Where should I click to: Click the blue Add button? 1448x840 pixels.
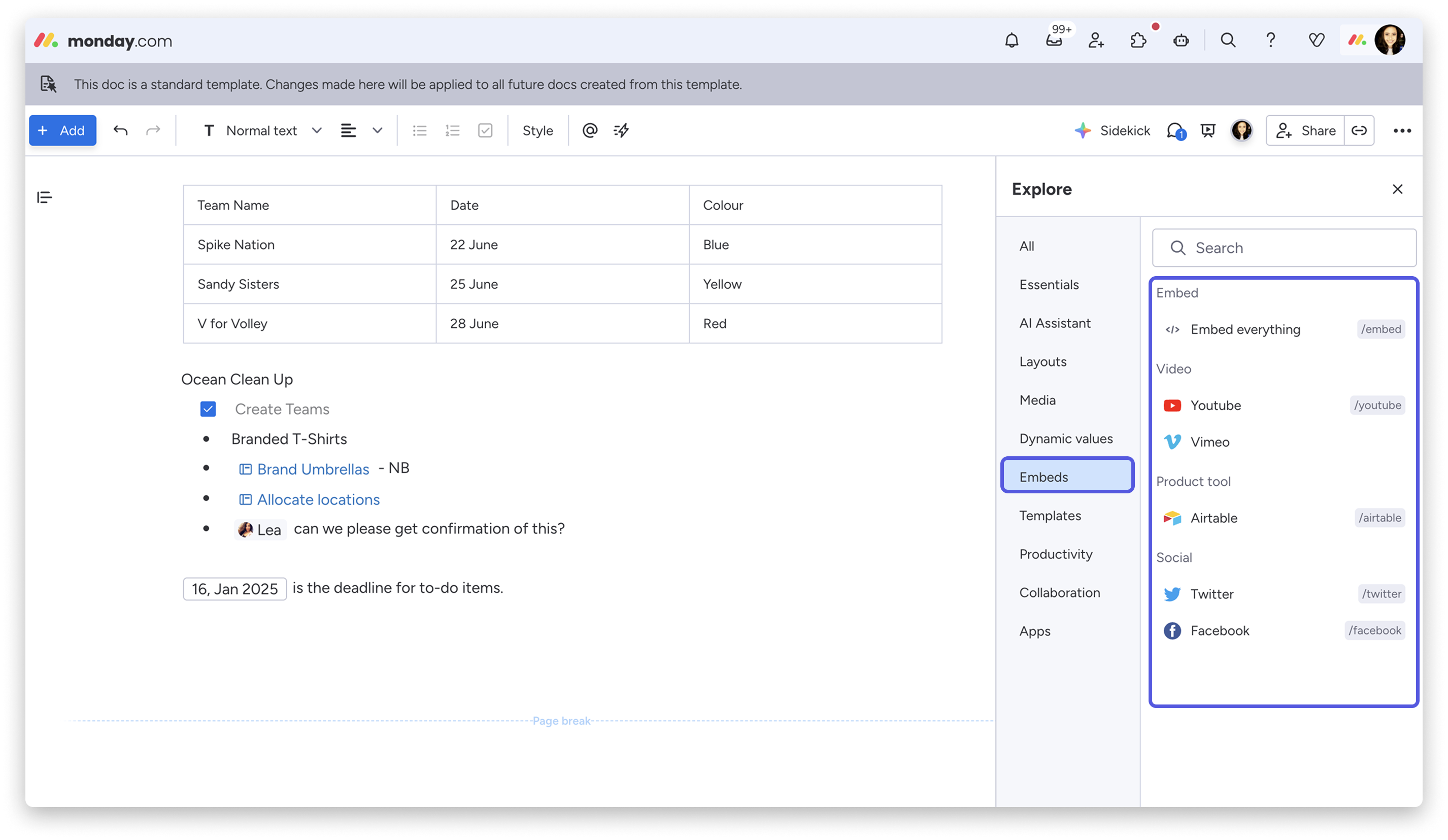(x=62, y=130)
